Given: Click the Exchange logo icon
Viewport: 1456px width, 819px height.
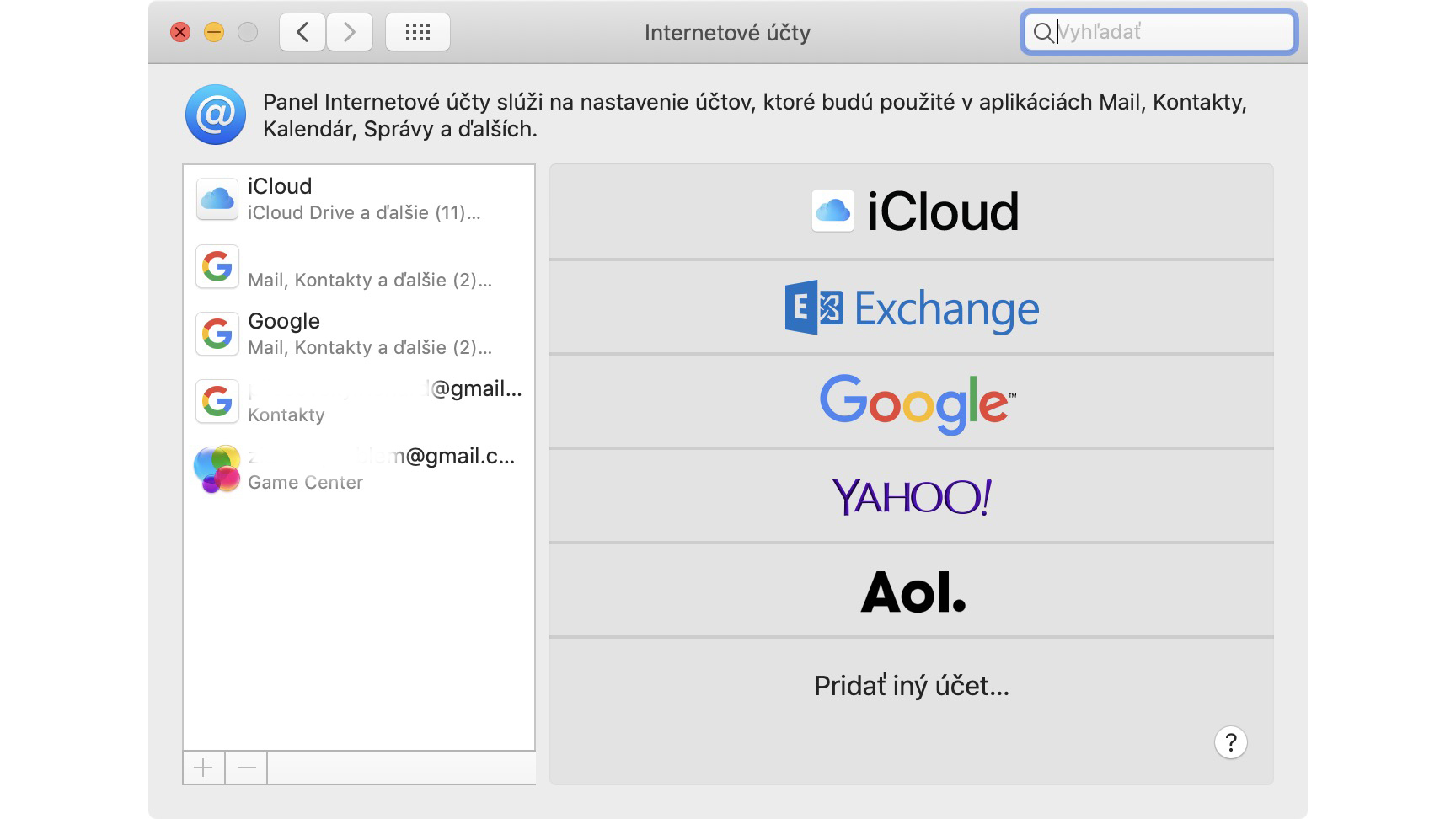Looking at the screenshot, I should coord(813,308).
